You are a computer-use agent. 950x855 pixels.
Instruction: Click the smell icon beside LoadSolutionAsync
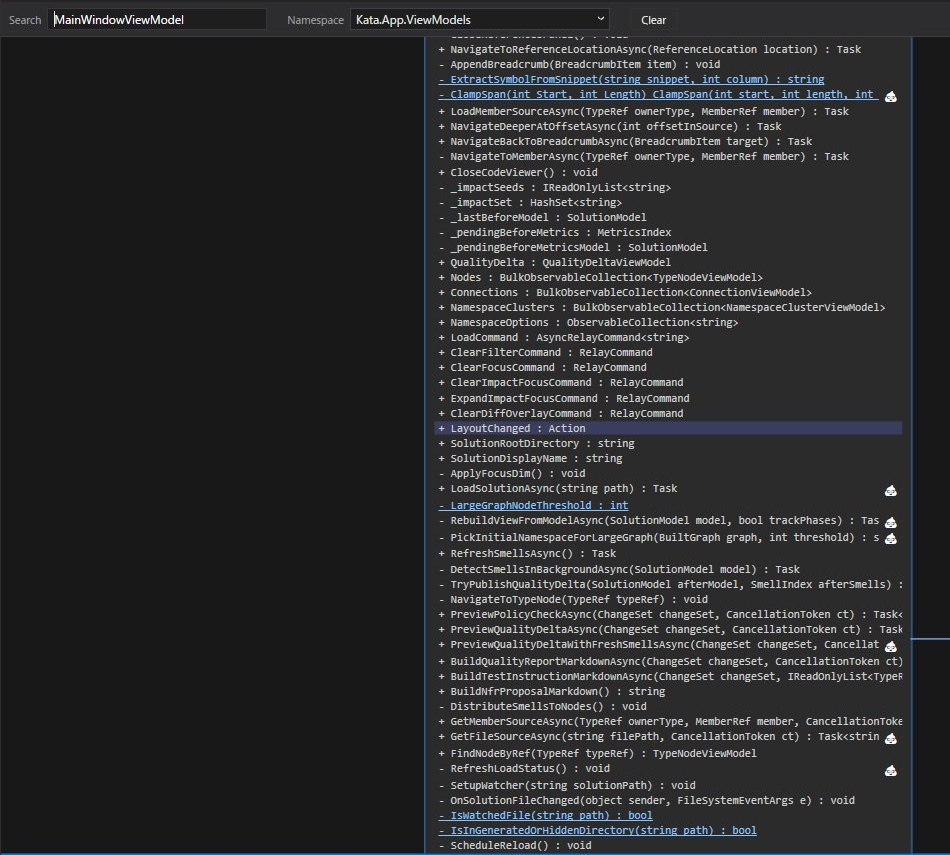(x=891, y=490)
